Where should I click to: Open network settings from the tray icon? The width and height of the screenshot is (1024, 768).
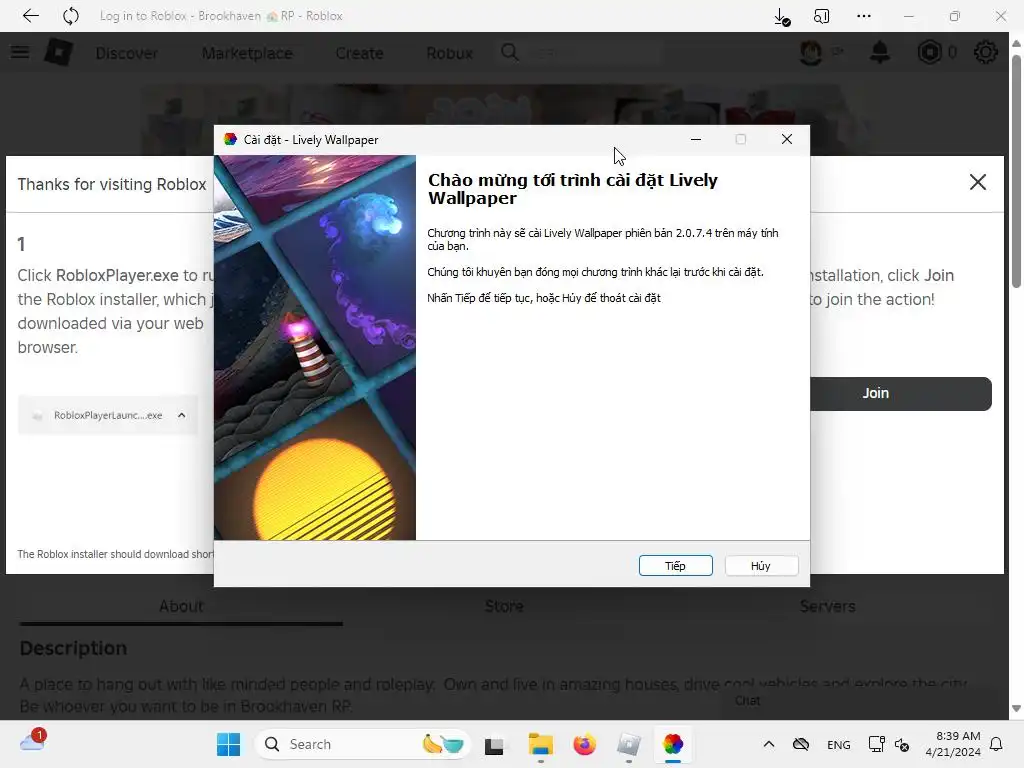pos(876,744)
